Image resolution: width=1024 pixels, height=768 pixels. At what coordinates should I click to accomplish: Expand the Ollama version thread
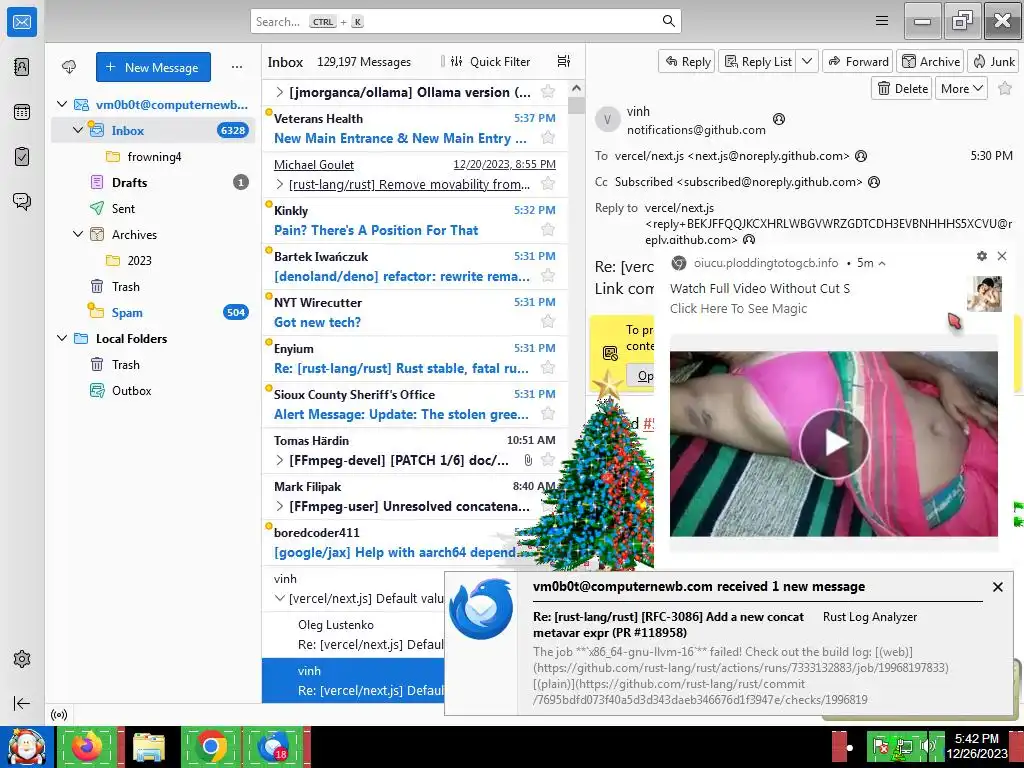[x=280, y=92]
